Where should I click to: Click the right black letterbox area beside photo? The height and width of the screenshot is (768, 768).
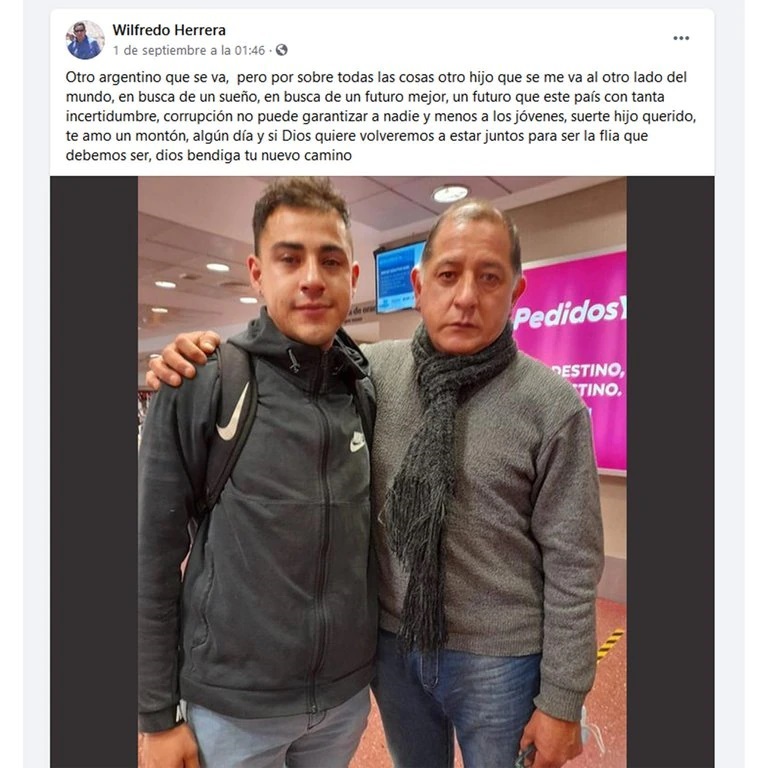(670, 472)
